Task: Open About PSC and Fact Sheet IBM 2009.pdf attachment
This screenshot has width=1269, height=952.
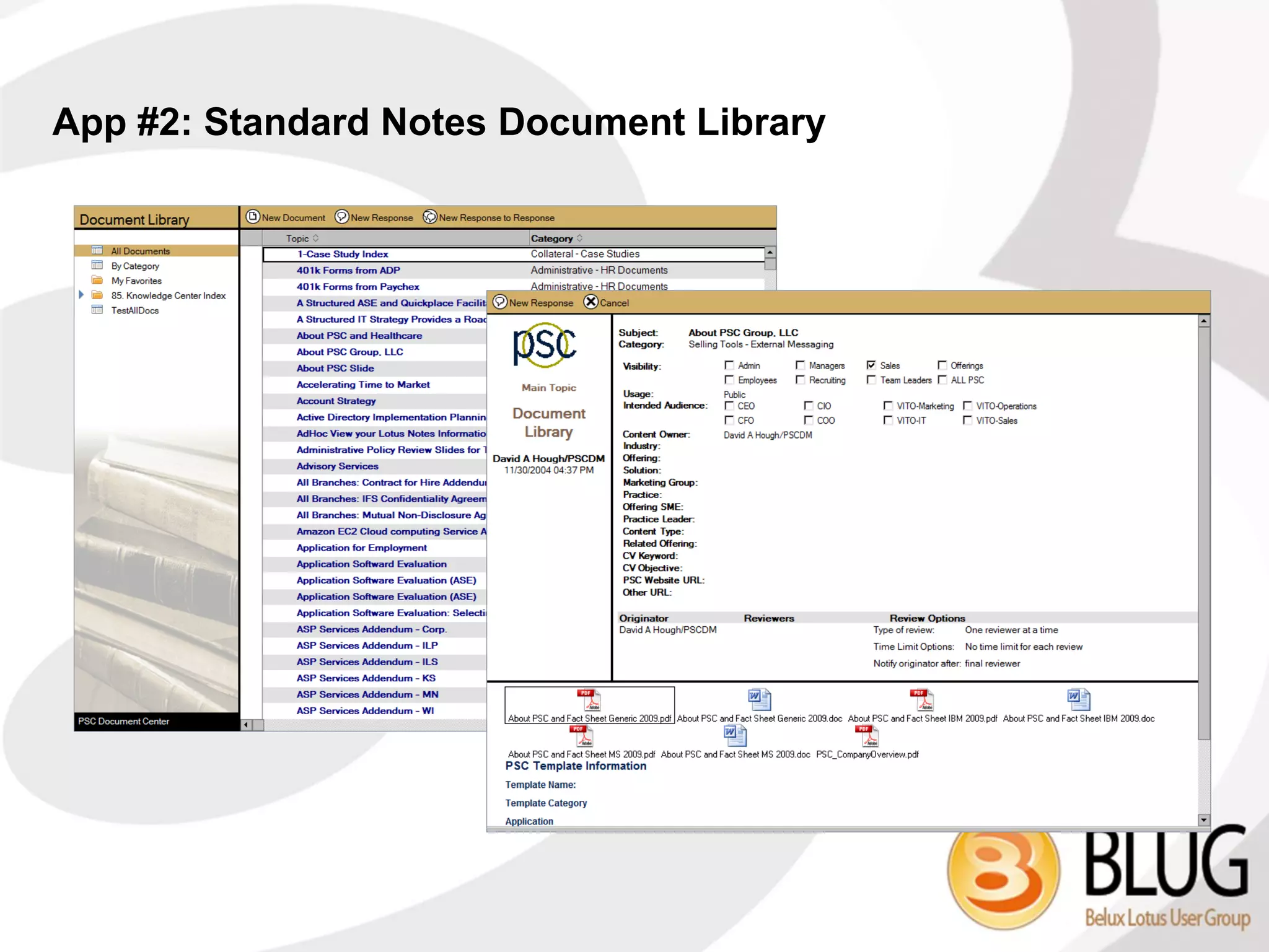Action: [922, 705]
